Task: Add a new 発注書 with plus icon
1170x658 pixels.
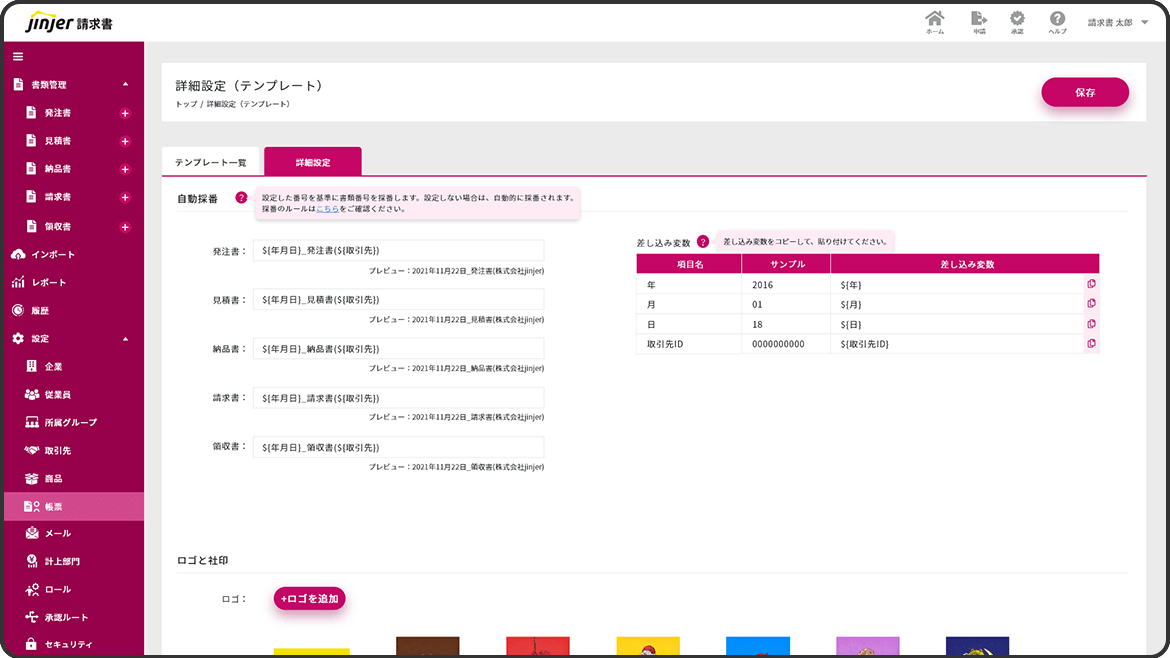Action: tap(125, 113)
